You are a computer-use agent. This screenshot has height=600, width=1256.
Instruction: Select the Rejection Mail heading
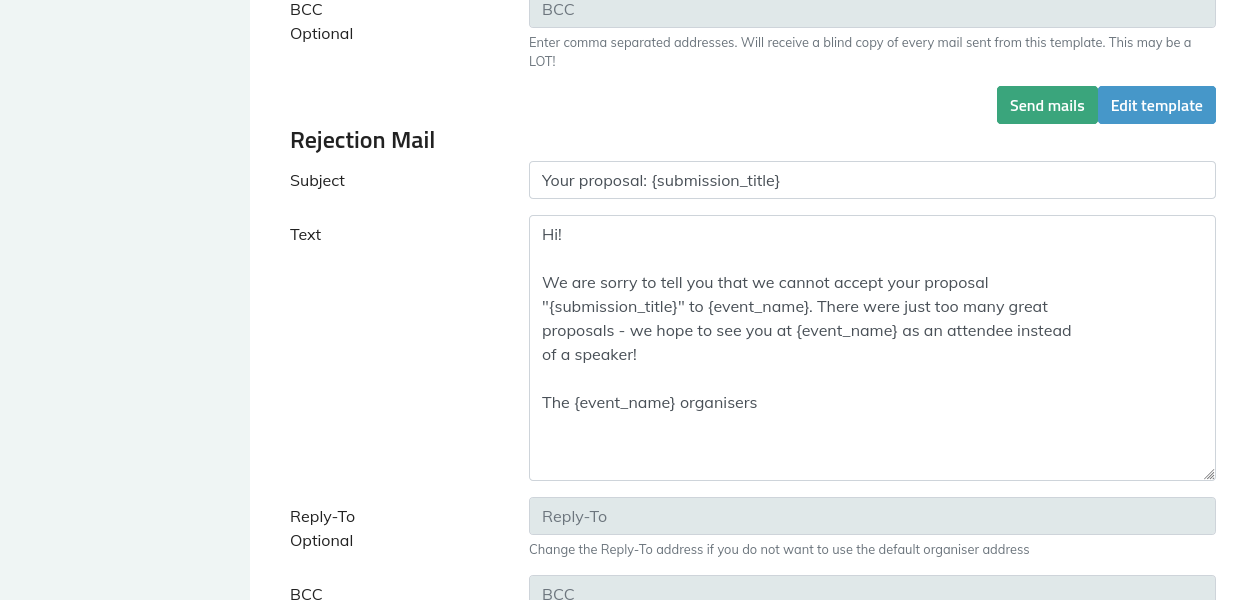[362, 140]
